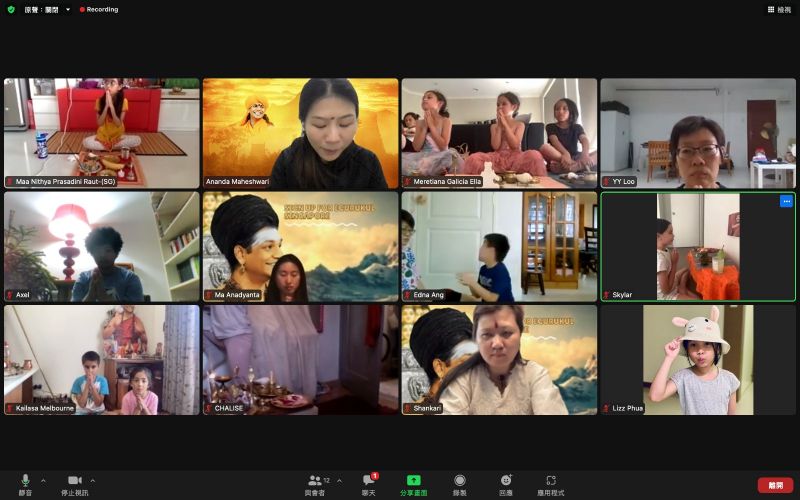The height and width of the screenshot is (500, 800).
Task: Click the name label Edna Ang
Action: pyautogui.click(x=429, y=295)
